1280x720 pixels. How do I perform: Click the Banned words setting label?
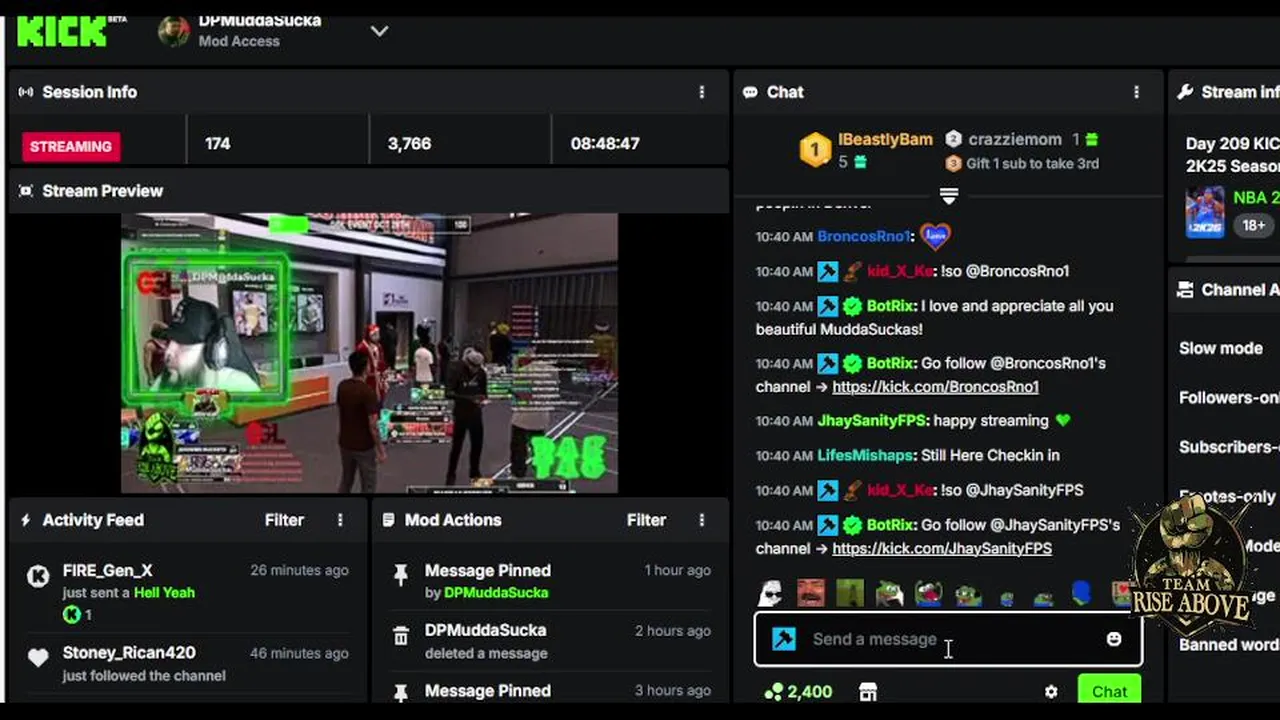click(x=1229, y=645)
